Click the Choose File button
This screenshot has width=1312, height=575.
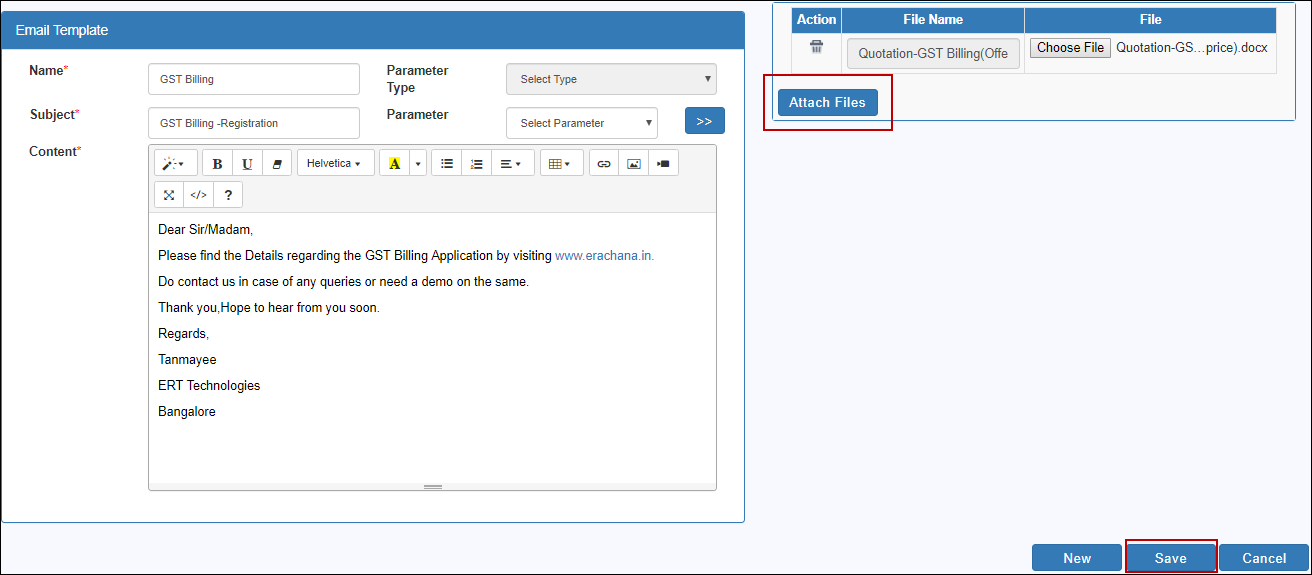pos(1070,48)
